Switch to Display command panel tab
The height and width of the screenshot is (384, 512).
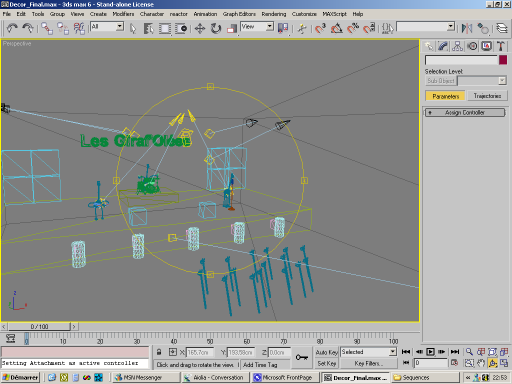pos(486,46)
